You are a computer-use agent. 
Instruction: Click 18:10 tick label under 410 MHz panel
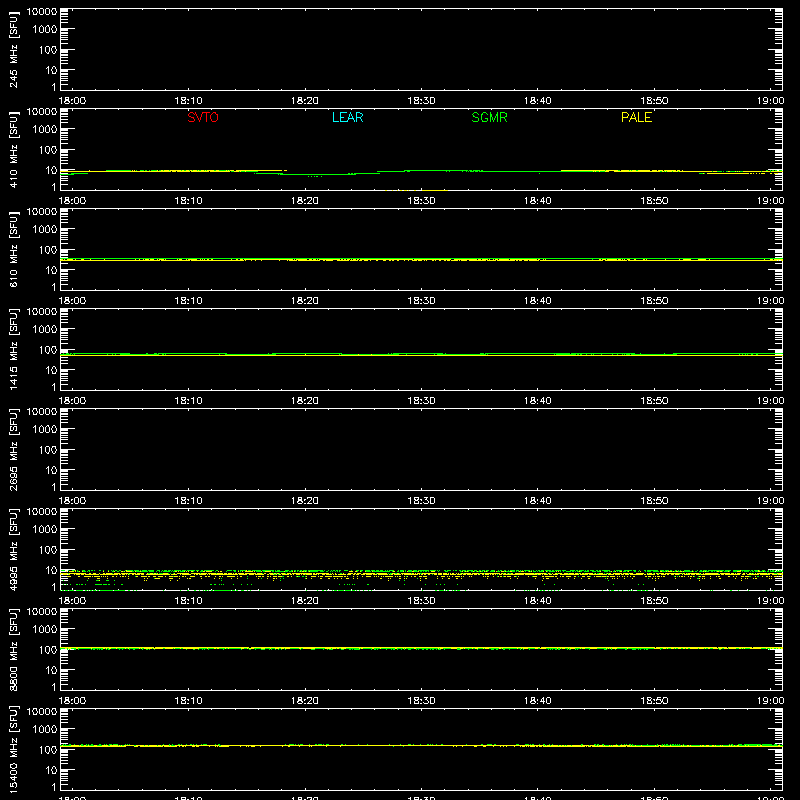coord(189,201)
